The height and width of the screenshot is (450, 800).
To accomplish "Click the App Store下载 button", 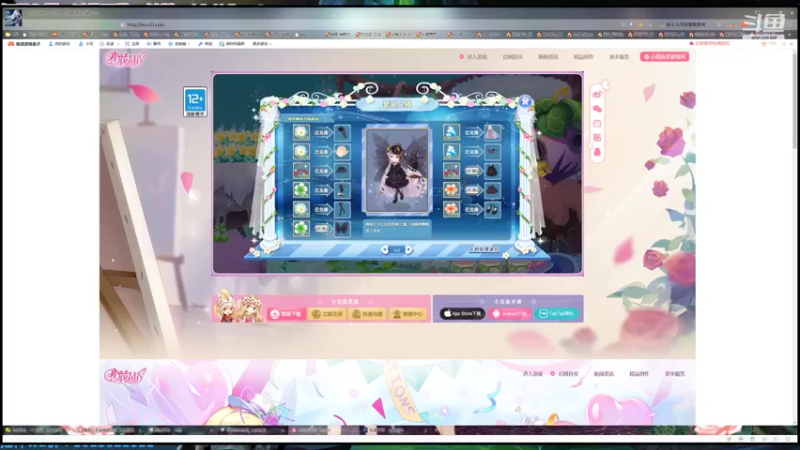I will pos(462,313).
